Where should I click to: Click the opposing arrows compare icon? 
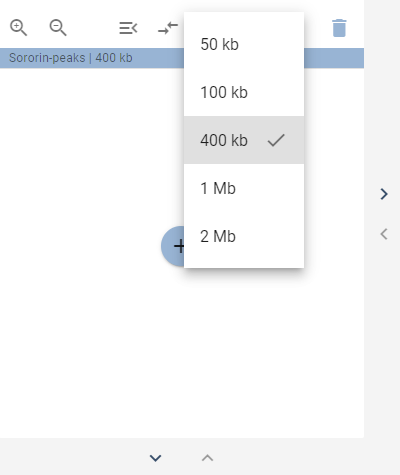(168, 28)
